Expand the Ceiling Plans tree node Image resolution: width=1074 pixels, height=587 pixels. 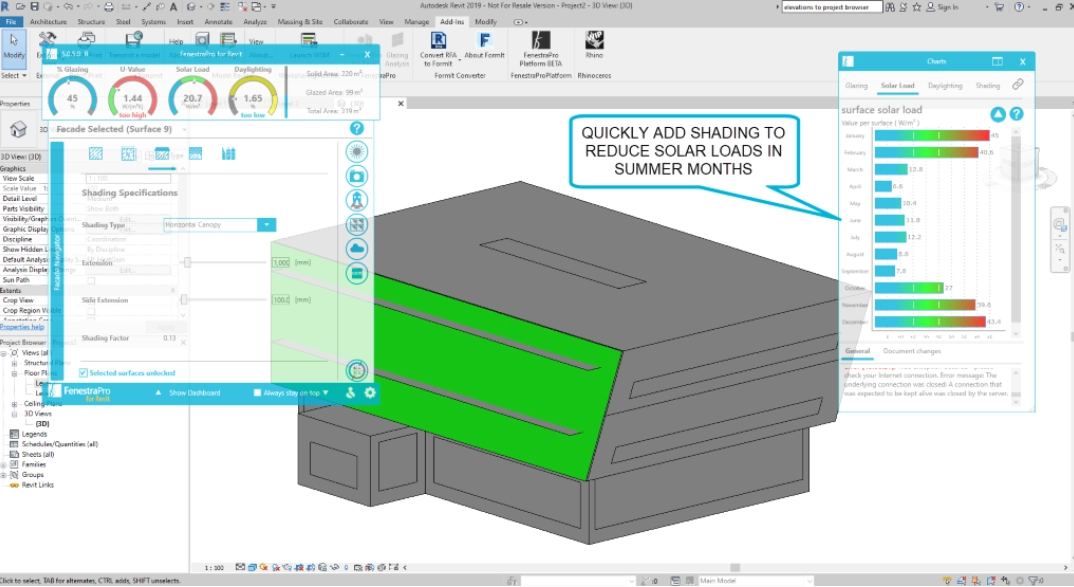click(14, 403)
